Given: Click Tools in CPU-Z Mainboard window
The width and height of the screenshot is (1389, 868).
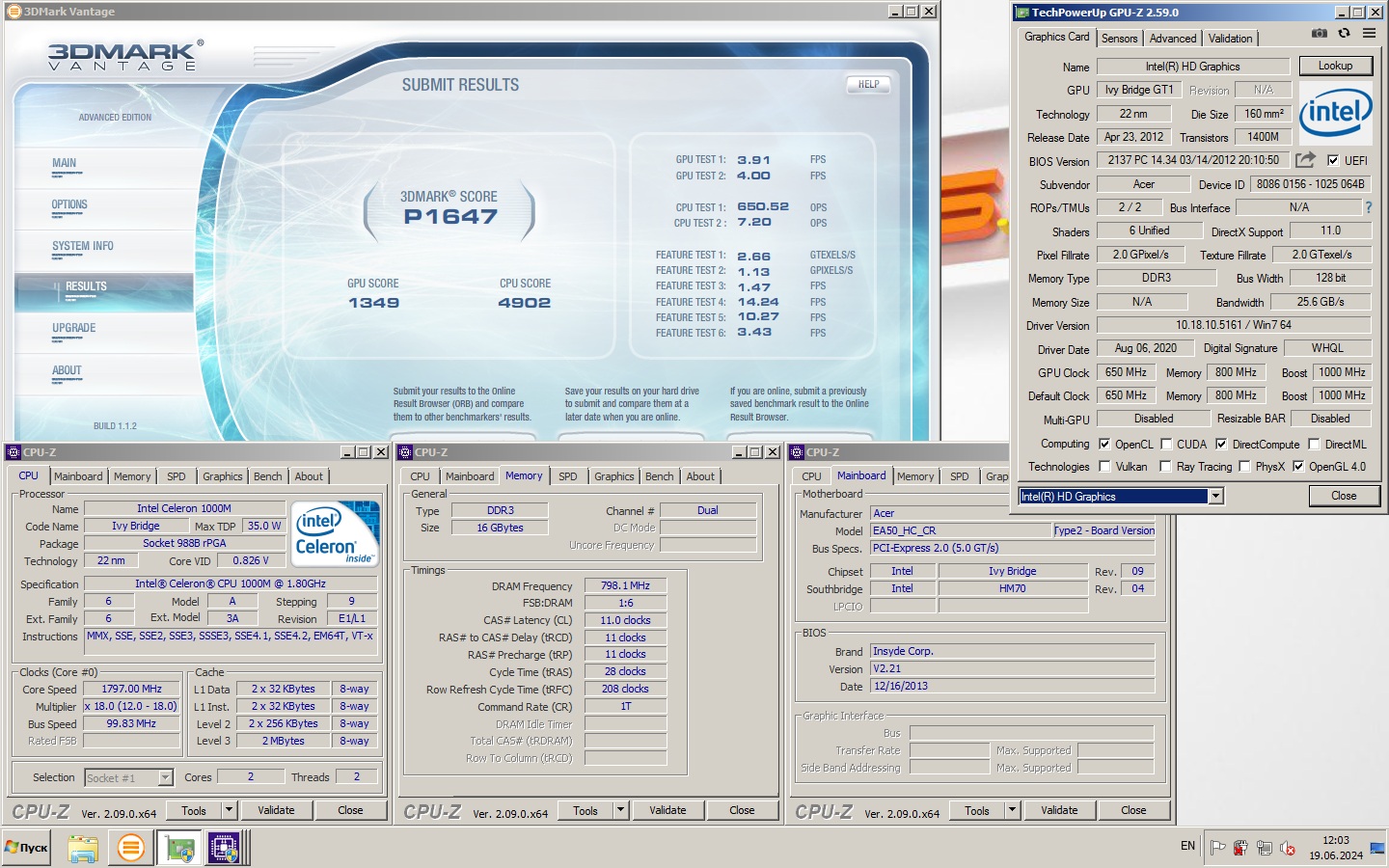Looking at the screenshot, I should tap(977, 810).
